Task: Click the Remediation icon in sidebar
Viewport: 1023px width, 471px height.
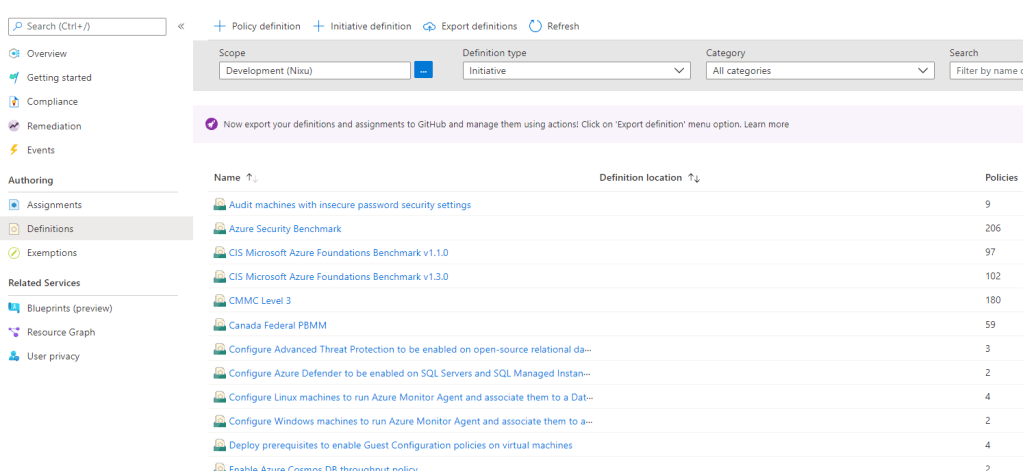Action: coord(14,126)
